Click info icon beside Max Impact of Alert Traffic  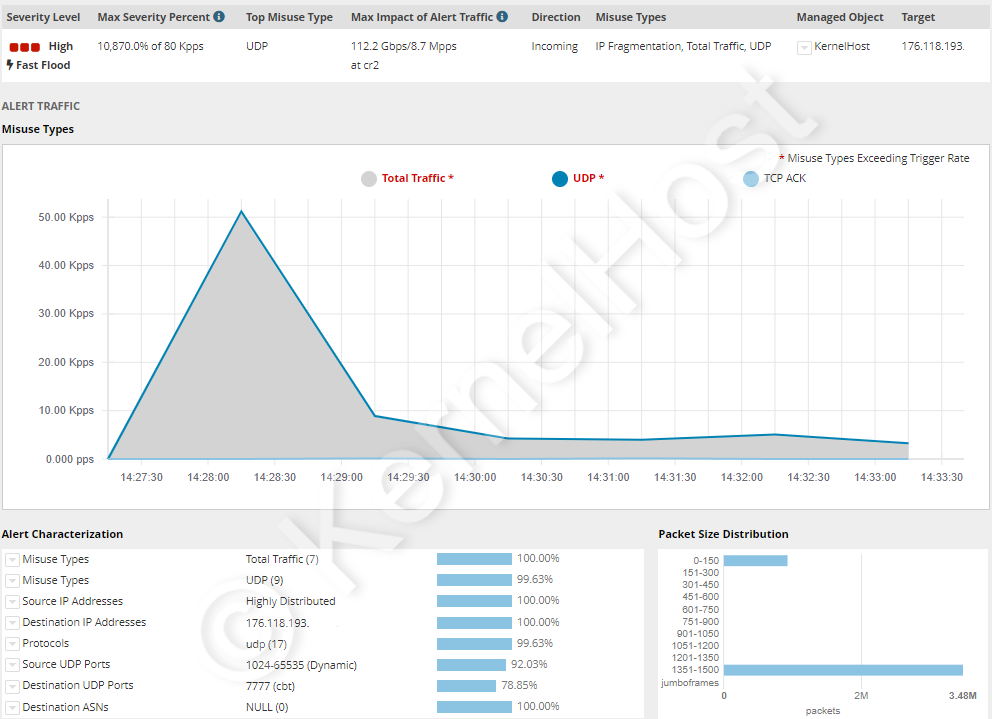coord(502,17)
